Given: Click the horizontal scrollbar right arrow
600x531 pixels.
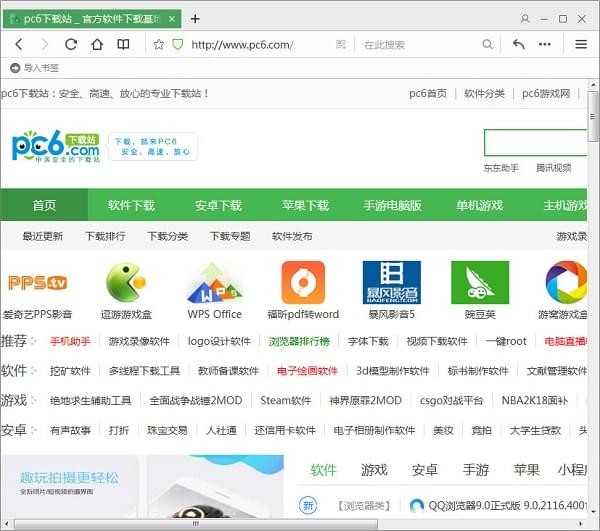Looking at the screenshot, I should pyautogui.click(x=580, y=523).
